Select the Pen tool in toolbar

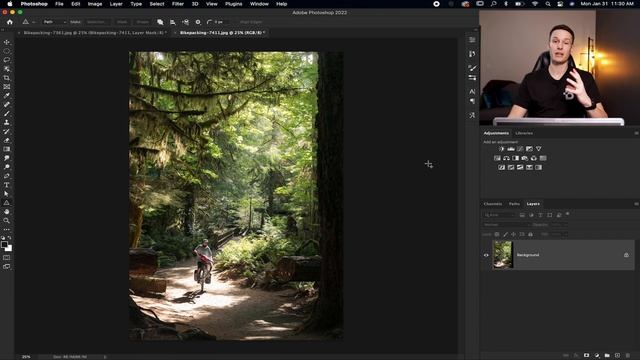(x=7, y=176)
